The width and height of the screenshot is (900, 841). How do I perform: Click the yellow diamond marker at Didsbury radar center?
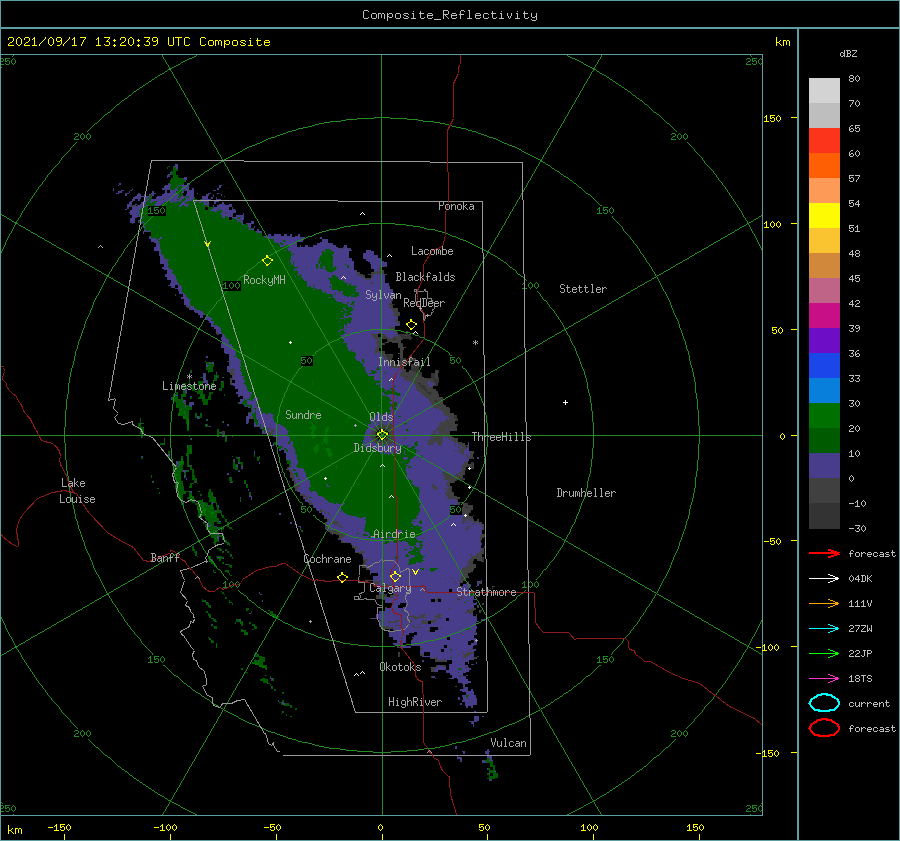[x=382, y=435]
